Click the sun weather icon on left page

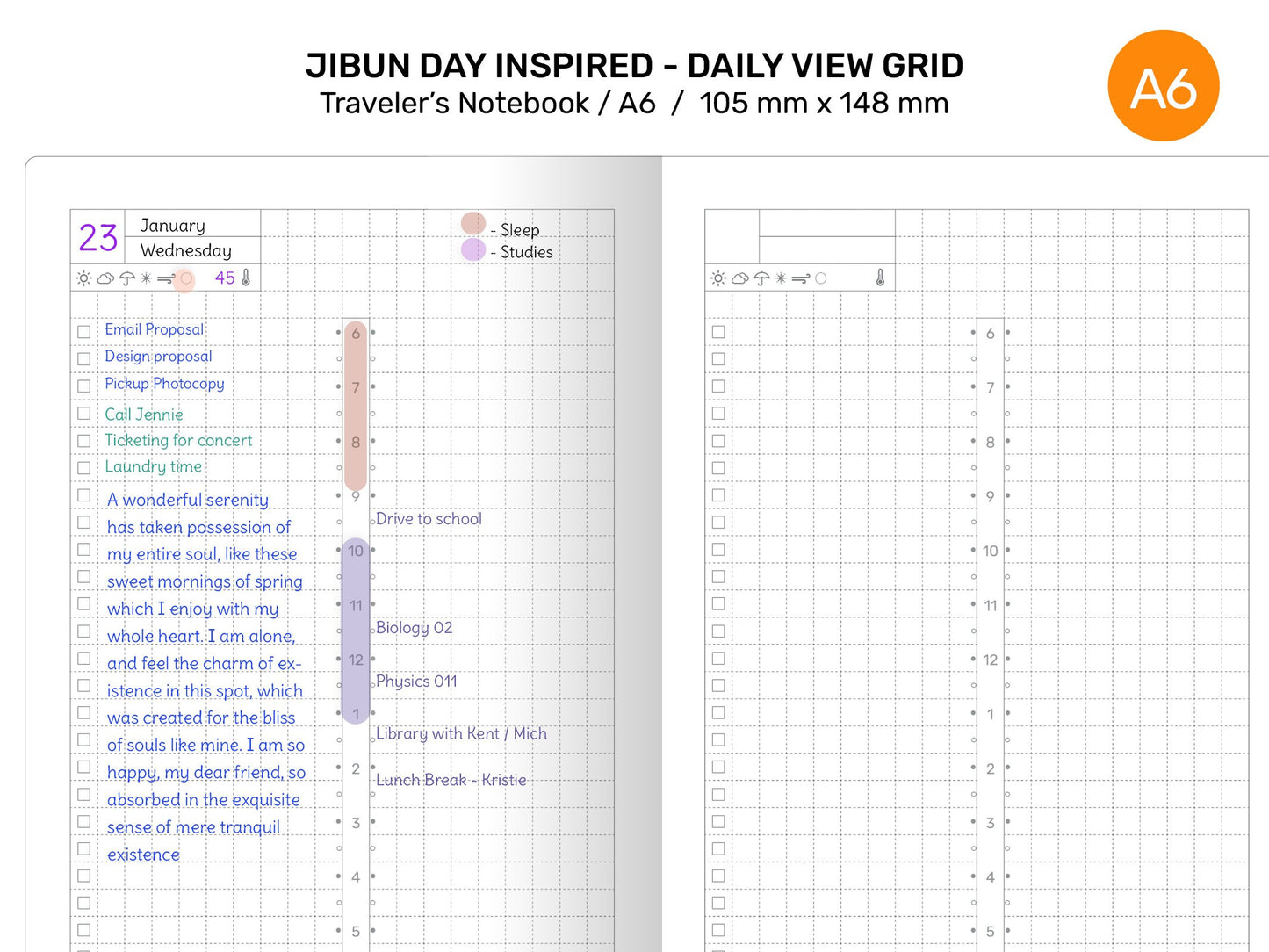[83, 278]
